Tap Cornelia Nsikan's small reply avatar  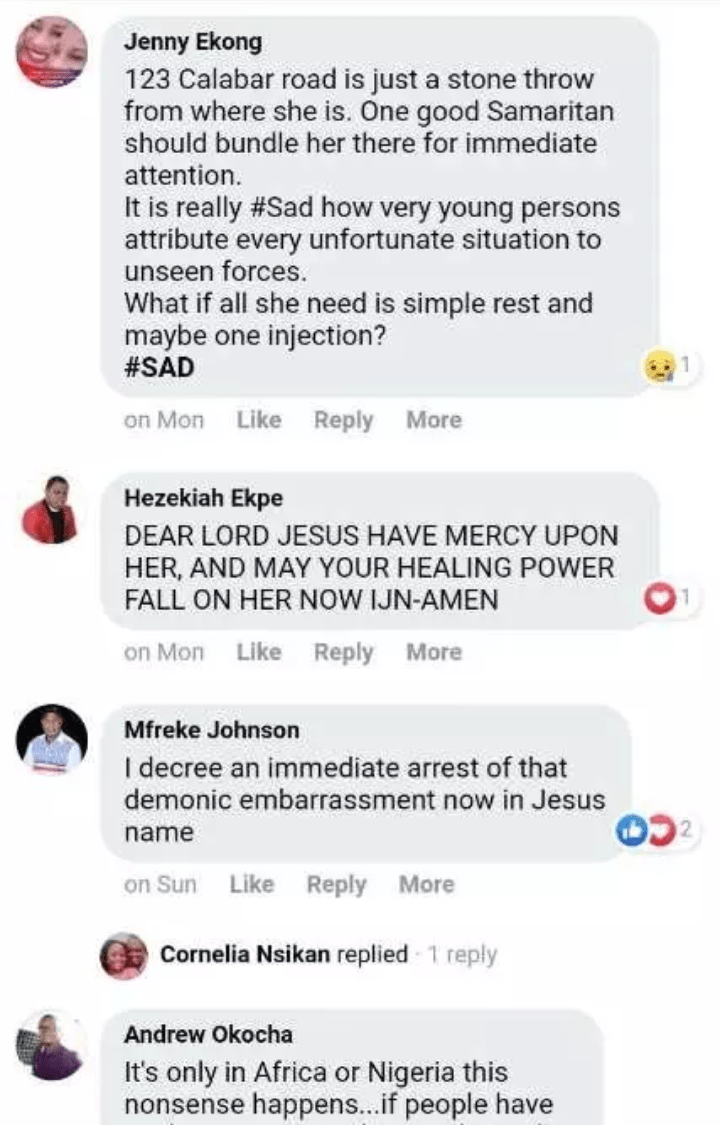coord(124,955)
